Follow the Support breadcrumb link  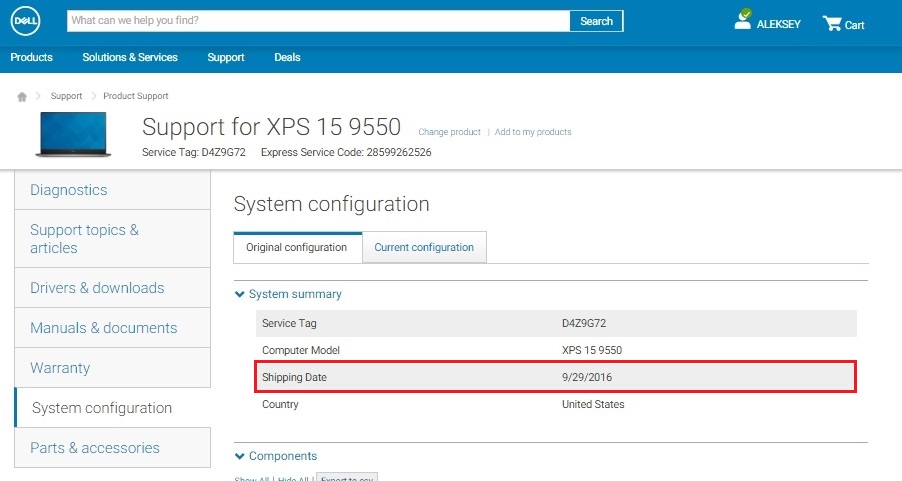(66, 96)
